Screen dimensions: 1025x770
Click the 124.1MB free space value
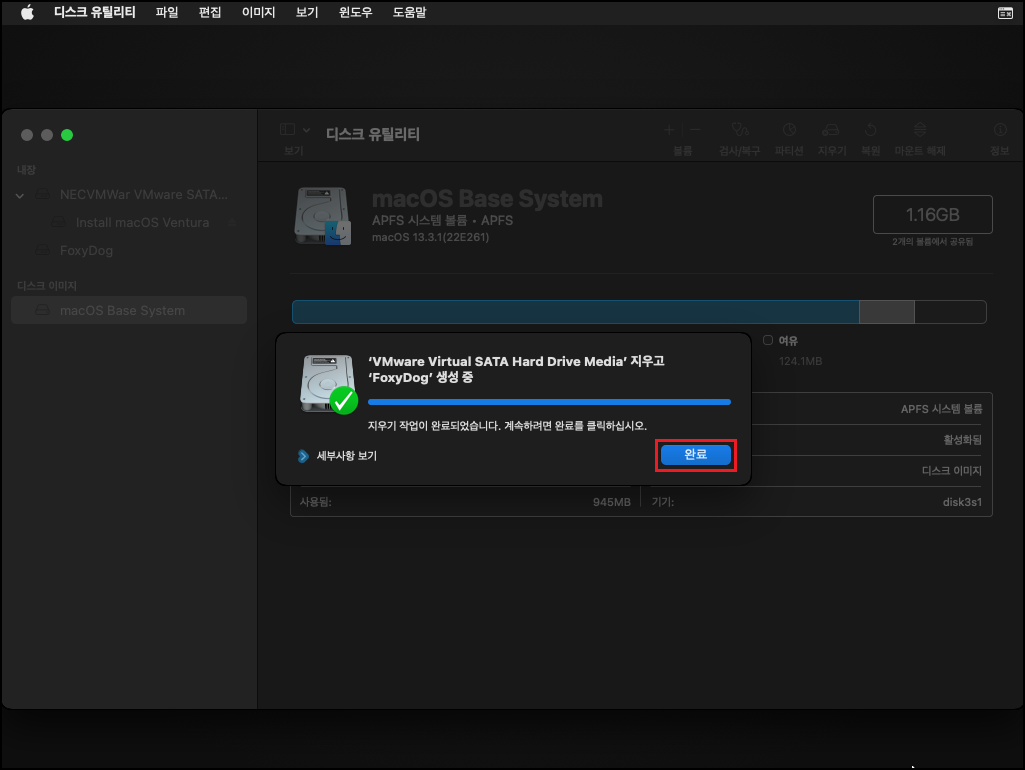click(800, 361)
